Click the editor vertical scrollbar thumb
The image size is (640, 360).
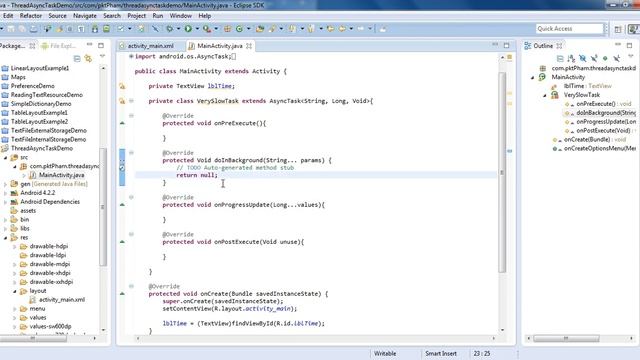pyautogui.click(x=502, y=173)
